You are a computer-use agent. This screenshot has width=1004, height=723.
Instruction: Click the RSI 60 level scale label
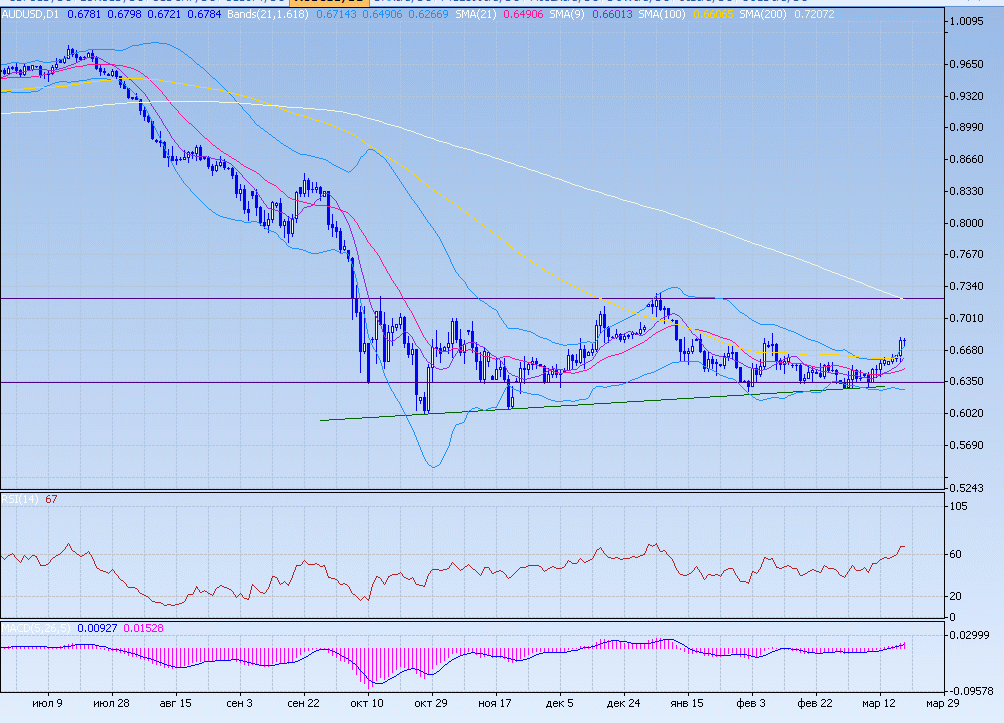point(956,554)
